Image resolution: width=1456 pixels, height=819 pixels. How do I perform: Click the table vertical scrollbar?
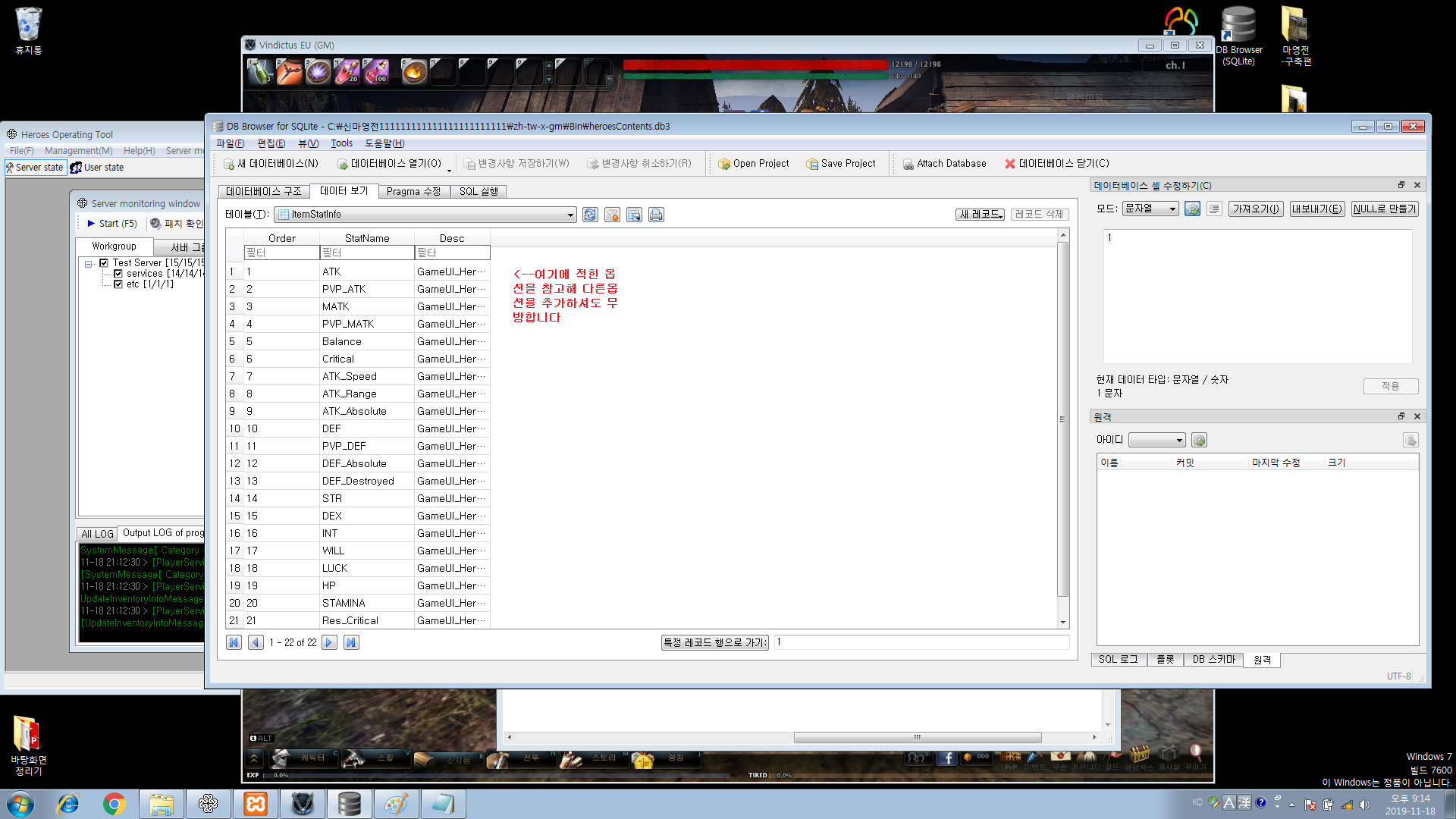coord(1063,419)
